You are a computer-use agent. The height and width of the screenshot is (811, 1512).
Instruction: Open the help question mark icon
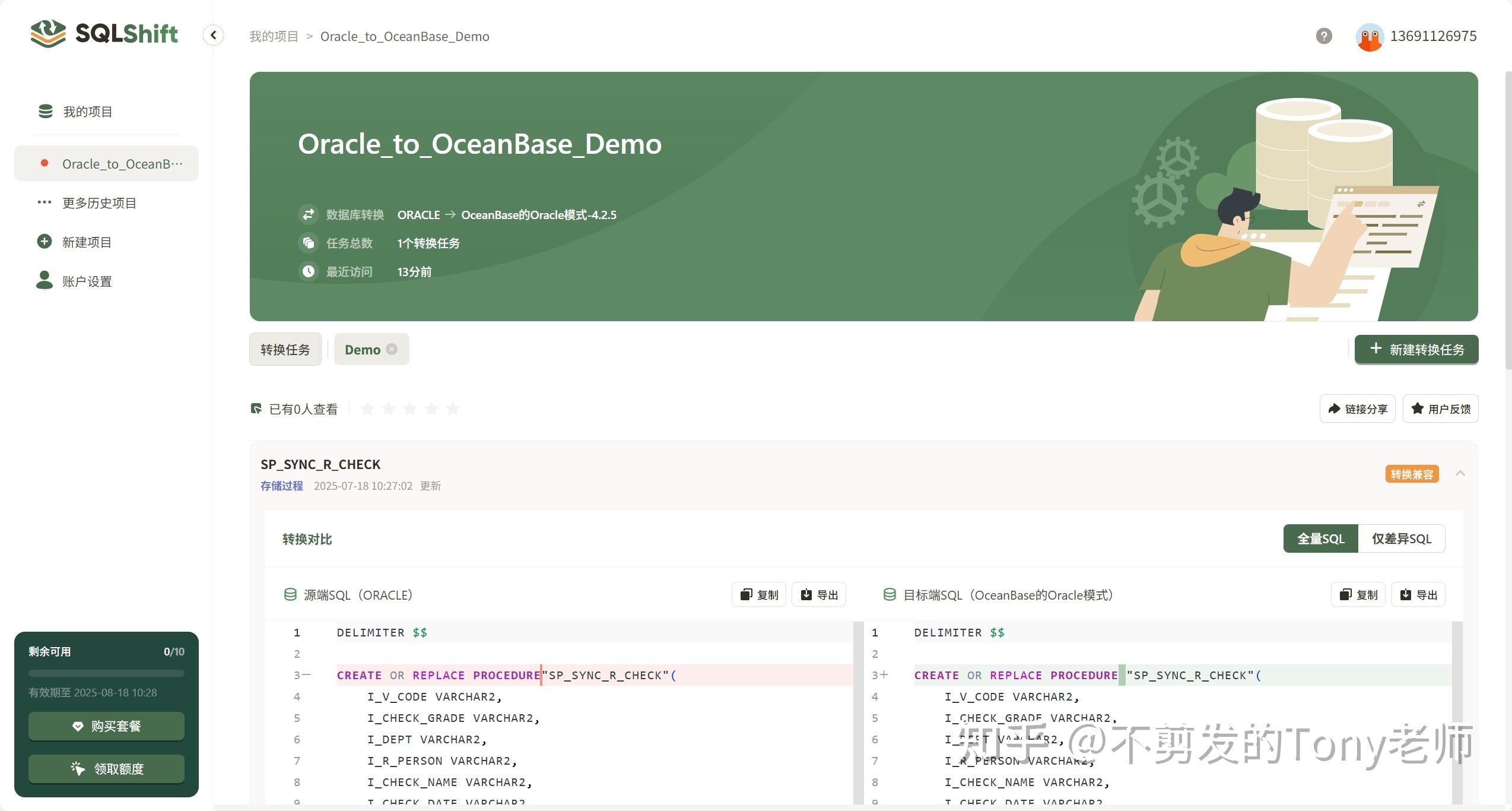pos(1323,36)
